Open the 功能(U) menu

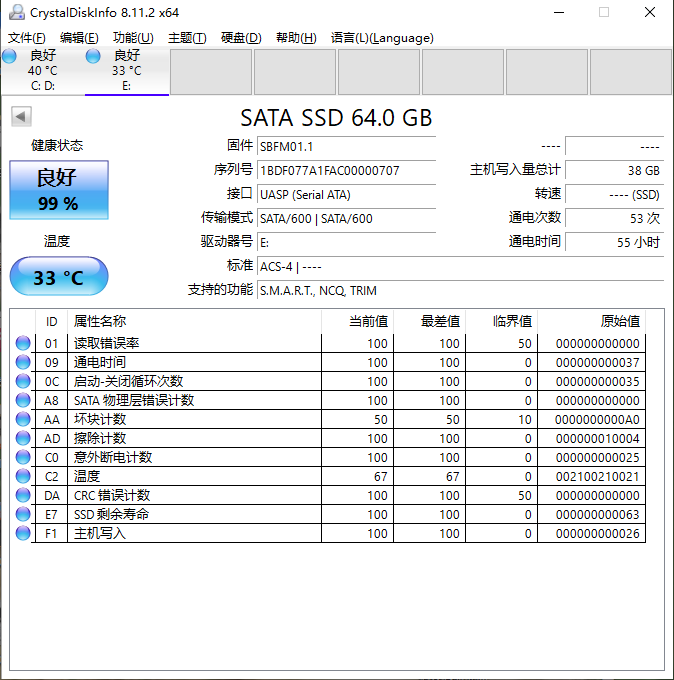pyautogui.click(x=133, y=38)
